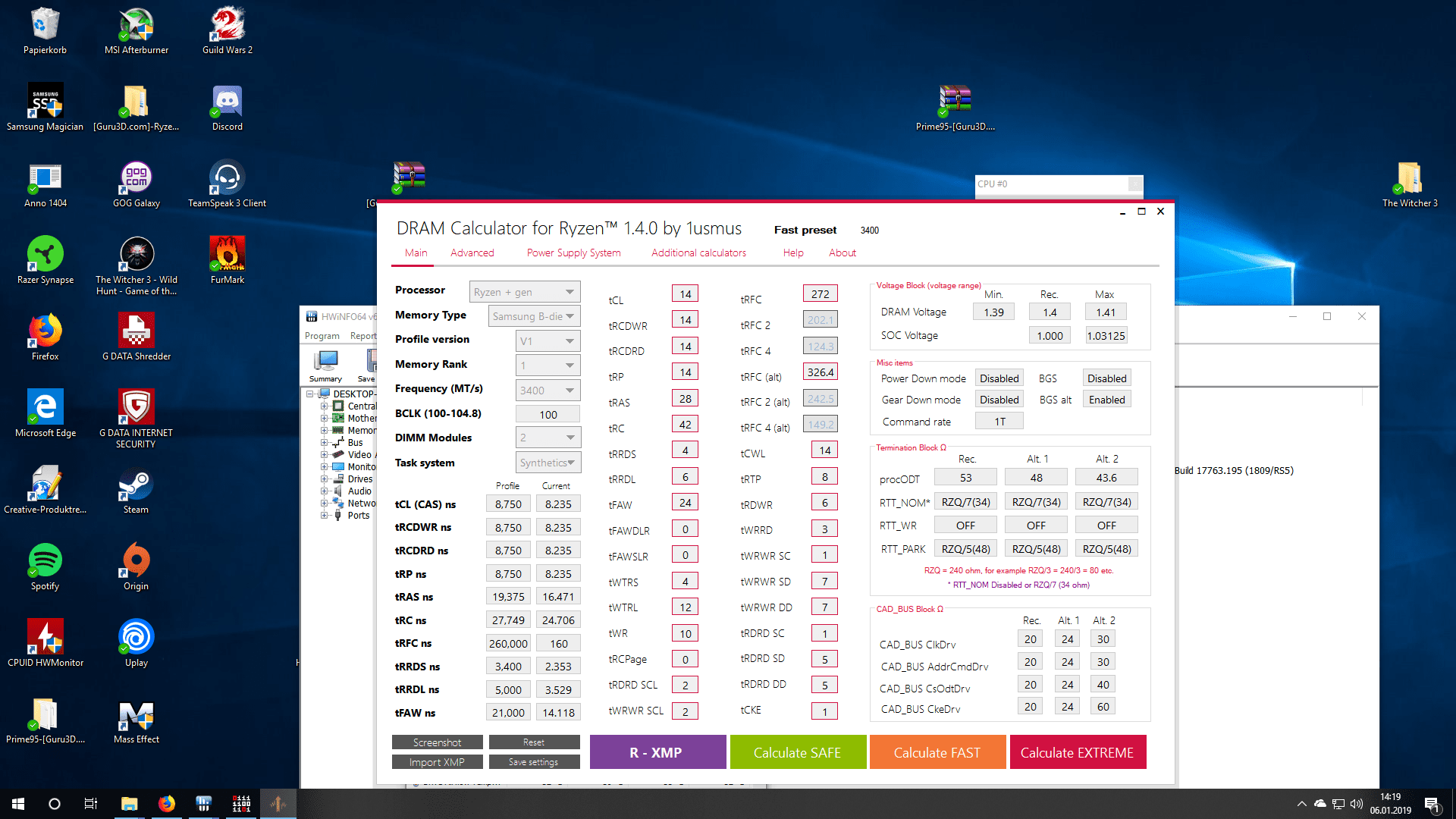Expand the Drives tree node
This screenshot has height=819, width=1456.
coord(324,479)
